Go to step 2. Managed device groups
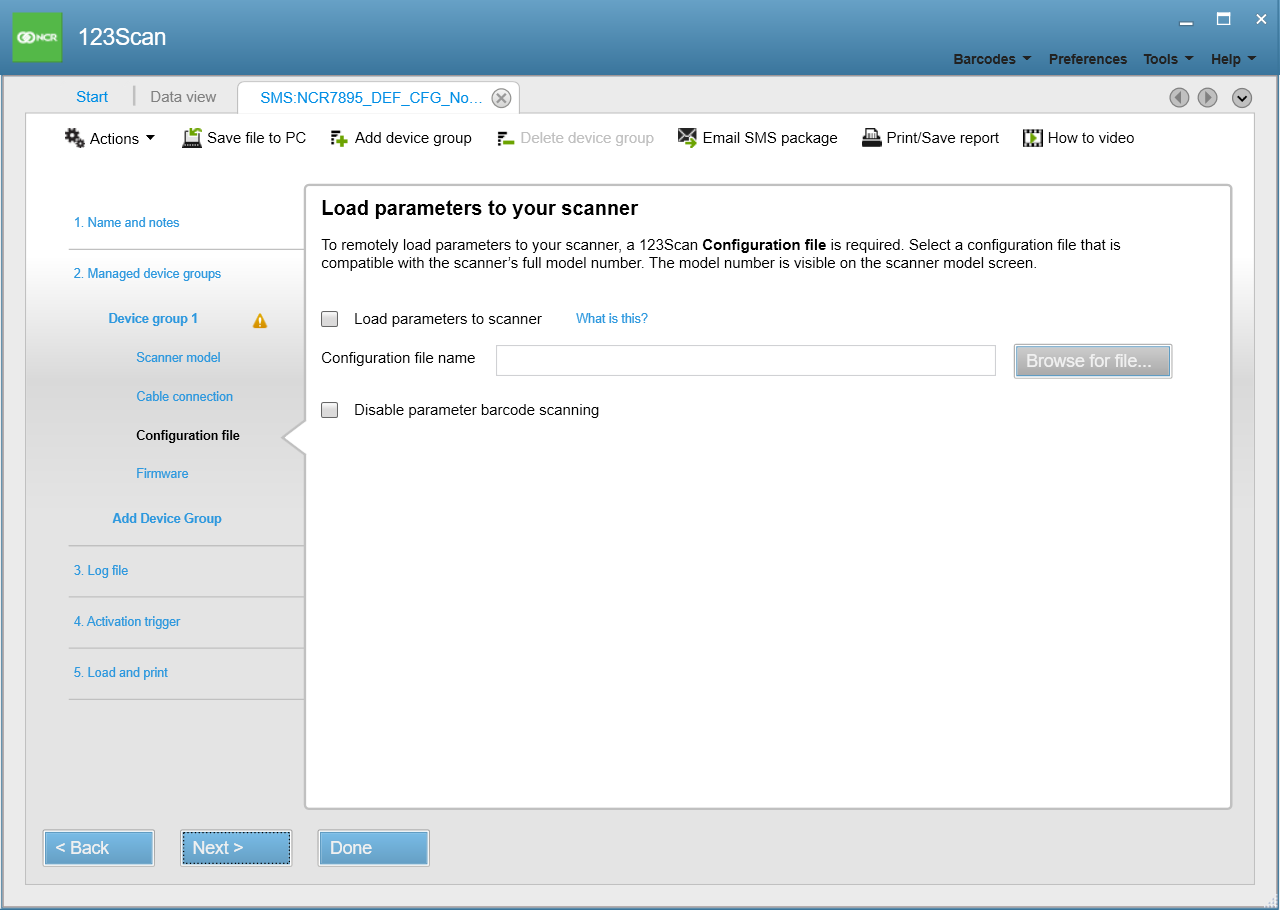The height and width of the screenshot is (910, 1280). pyautogui.click(x=147, y=274)
